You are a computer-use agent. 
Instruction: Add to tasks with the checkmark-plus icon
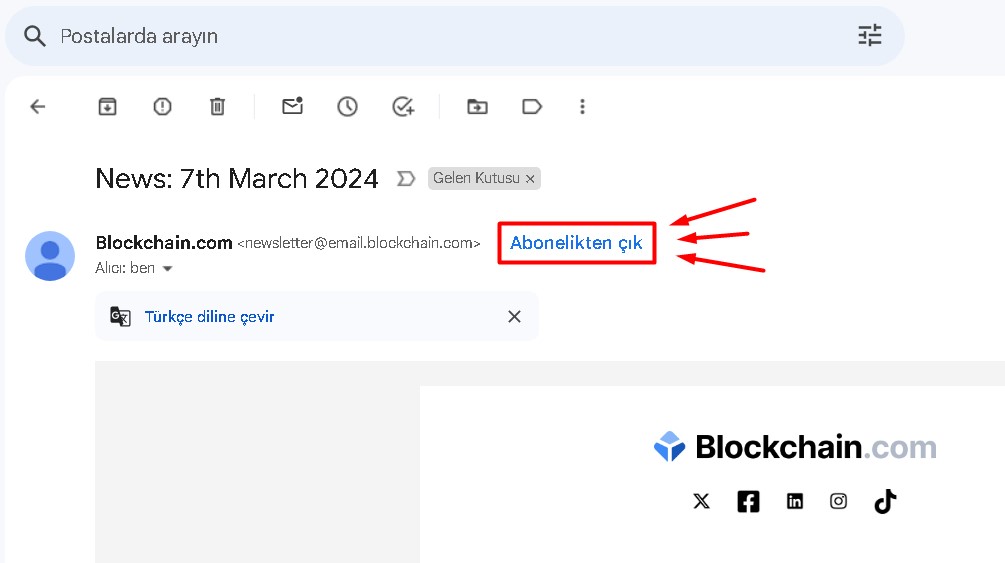[403, 106]
